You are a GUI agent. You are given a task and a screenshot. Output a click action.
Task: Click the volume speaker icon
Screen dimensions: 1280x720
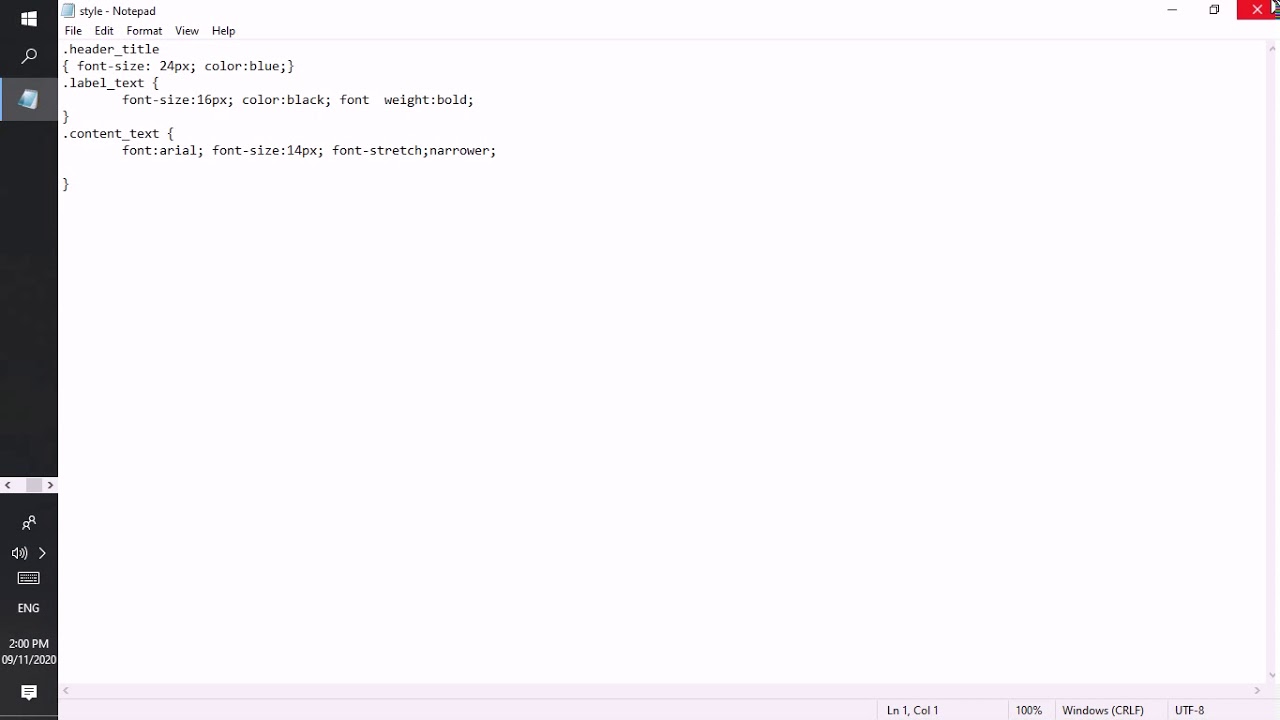tap(19, 553)
